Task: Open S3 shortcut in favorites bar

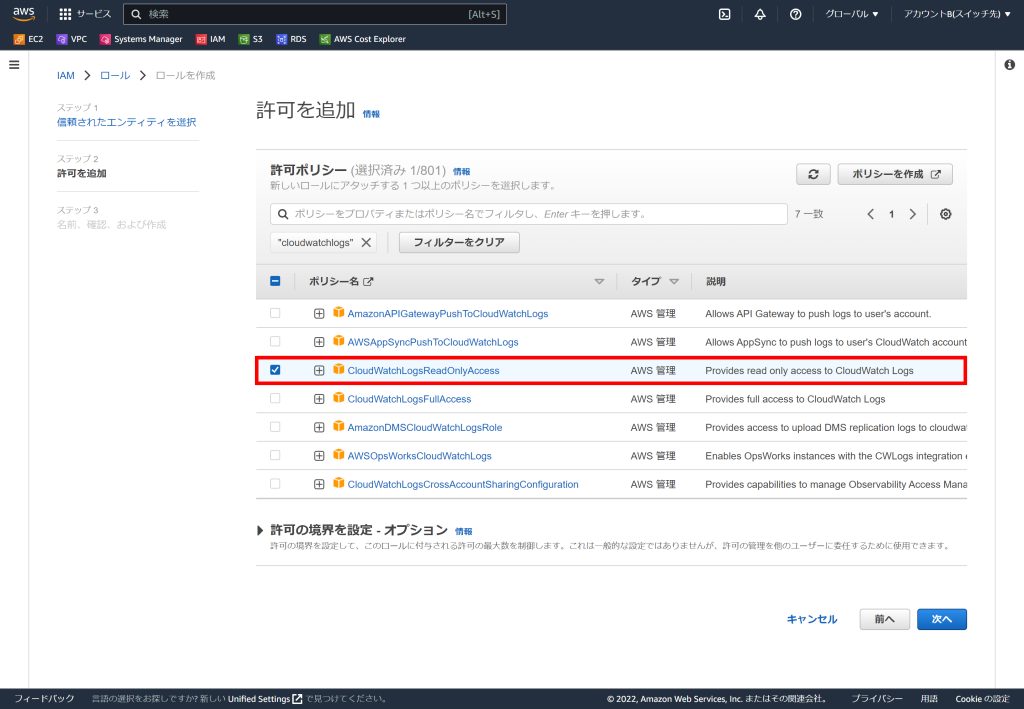Action: 251,39
